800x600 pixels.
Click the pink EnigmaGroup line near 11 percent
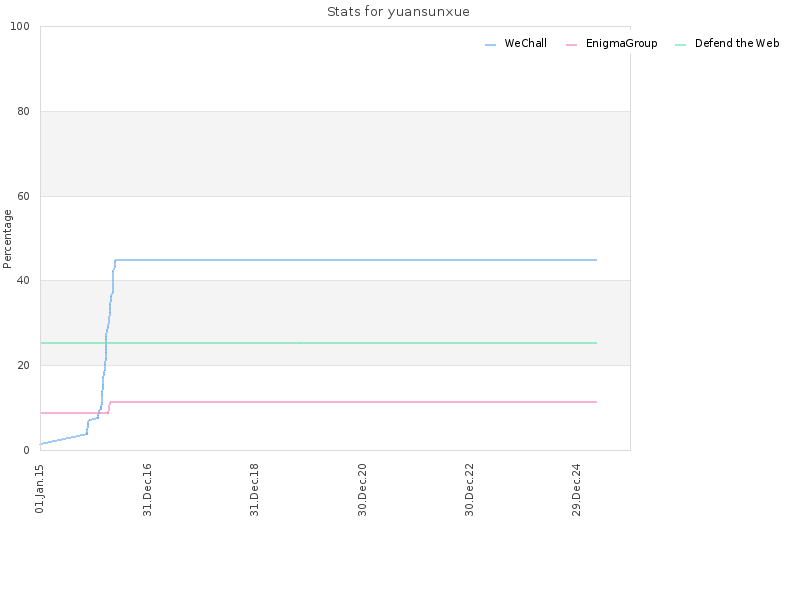click(x=353, y=402)
